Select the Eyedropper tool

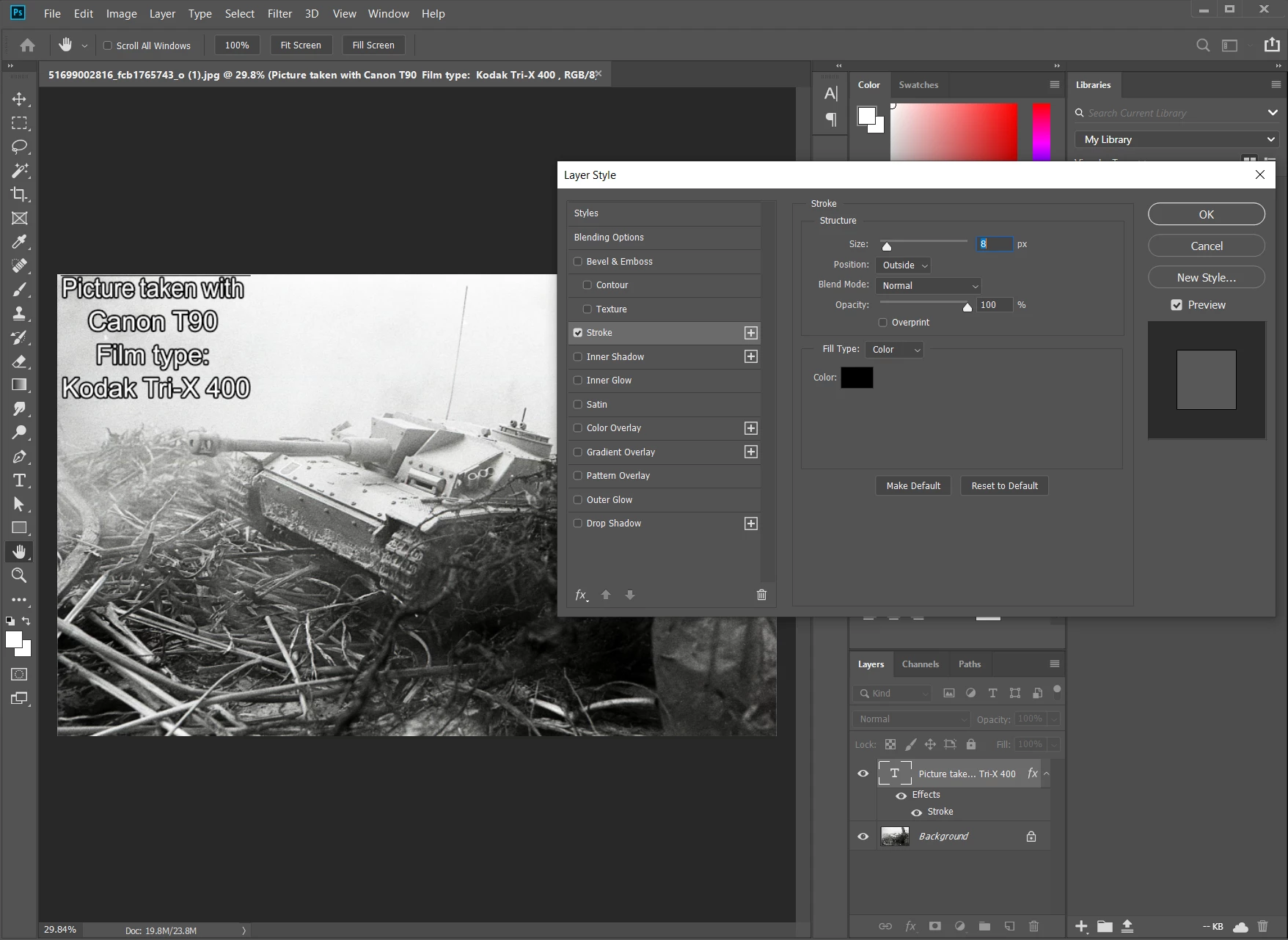(x=20, y=242)
